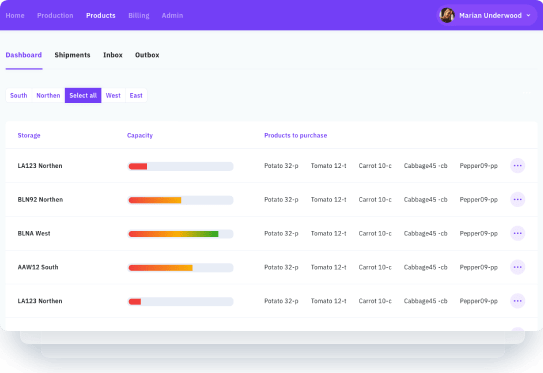This screenshot has height=373, width=543.
Task: Expand the user menu chevron beside Marian Underwood
Action: click(x=528, y=15)
